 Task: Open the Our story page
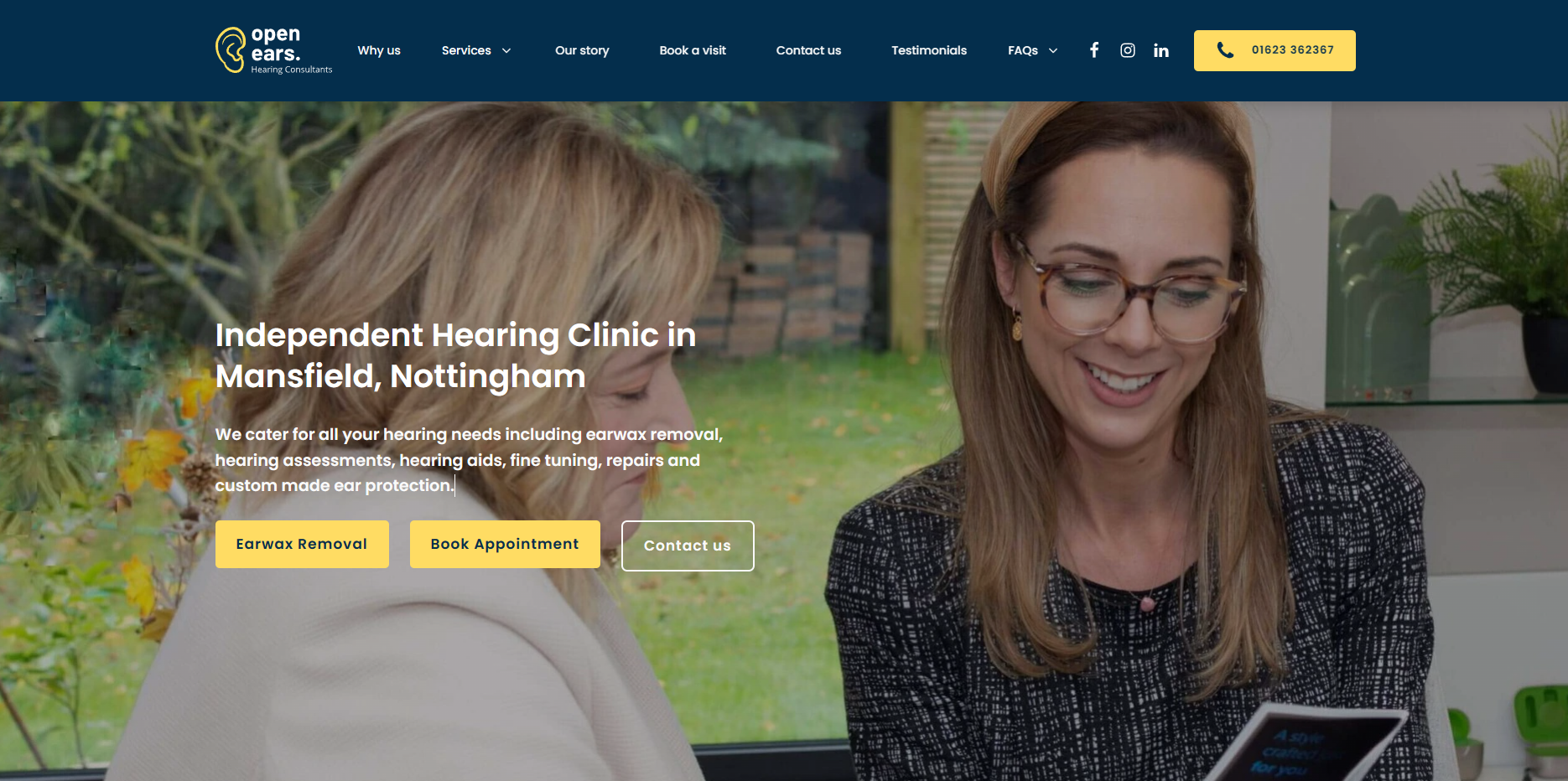[x=582, y=50]
